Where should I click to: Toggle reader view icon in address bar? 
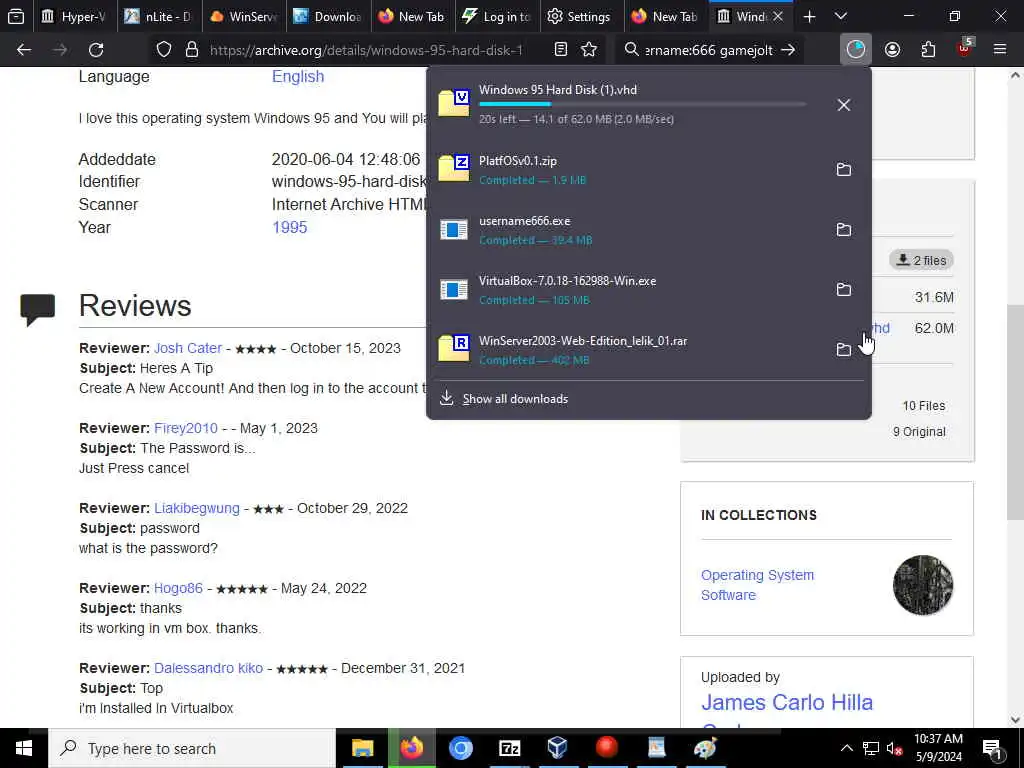tap(560, 50)
